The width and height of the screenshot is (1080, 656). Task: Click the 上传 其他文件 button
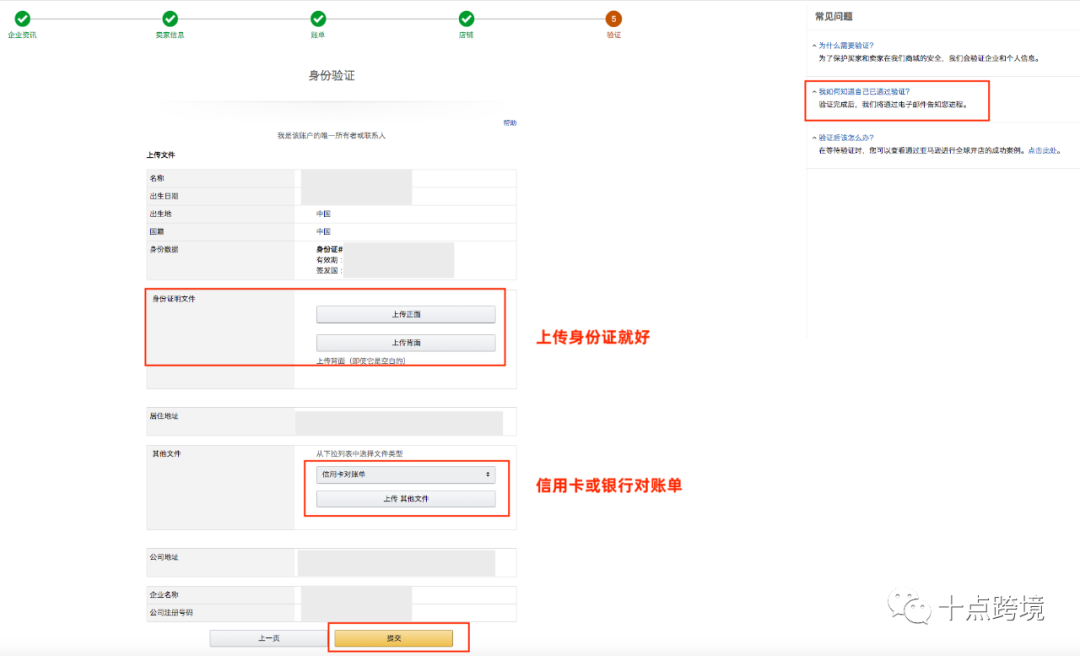click(406, 499)
